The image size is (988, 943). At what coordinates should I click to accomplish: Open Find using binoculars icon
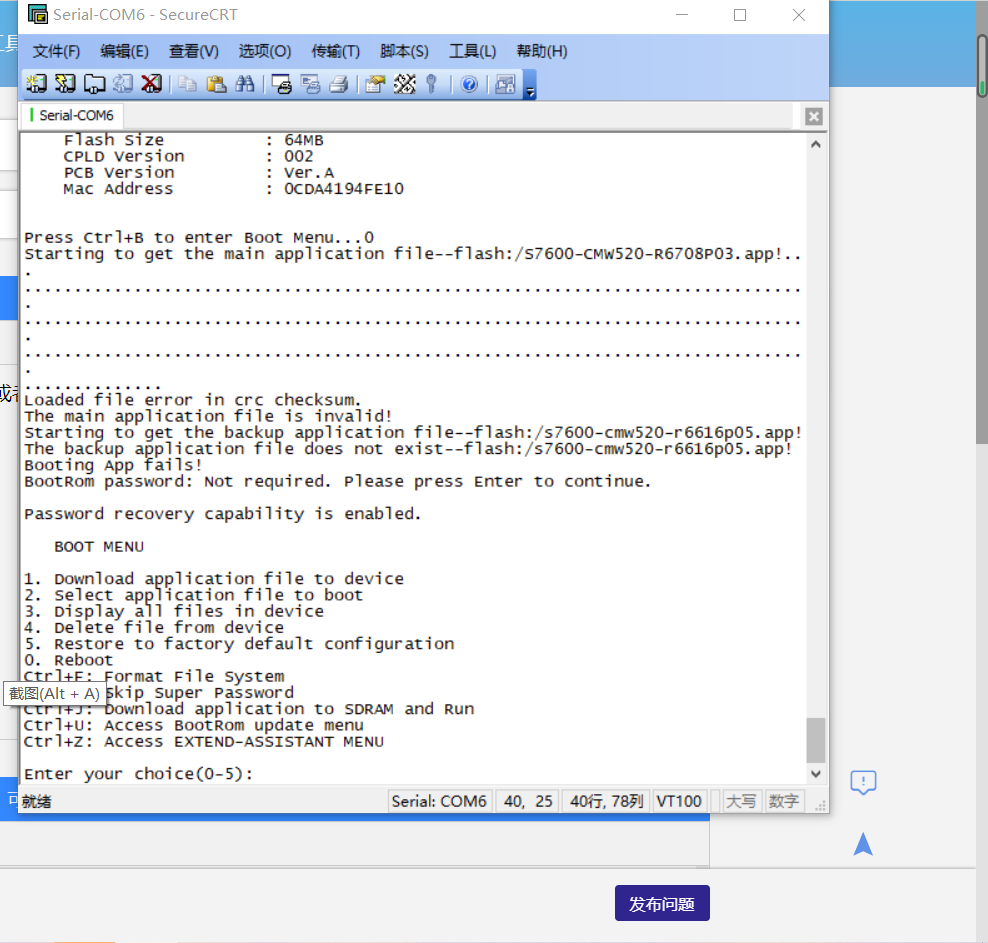point(244,84)
